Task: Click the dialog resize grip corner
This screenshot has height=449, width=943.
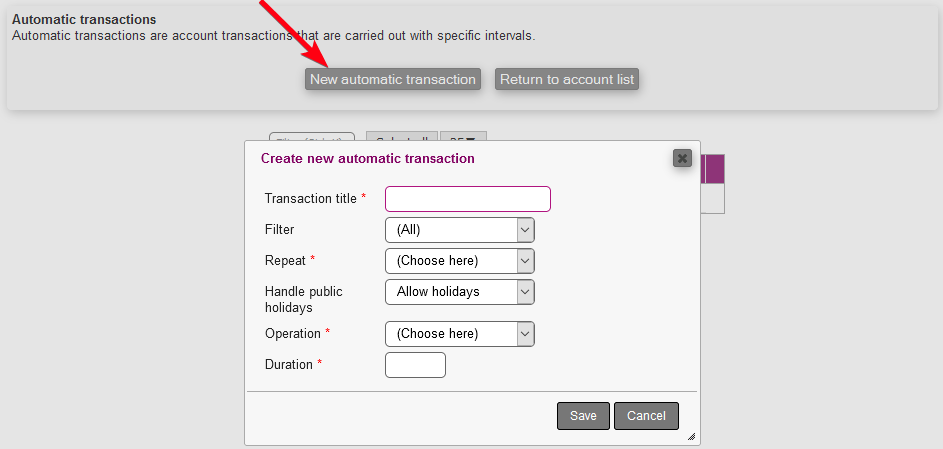Action: [x=691, y=437]
